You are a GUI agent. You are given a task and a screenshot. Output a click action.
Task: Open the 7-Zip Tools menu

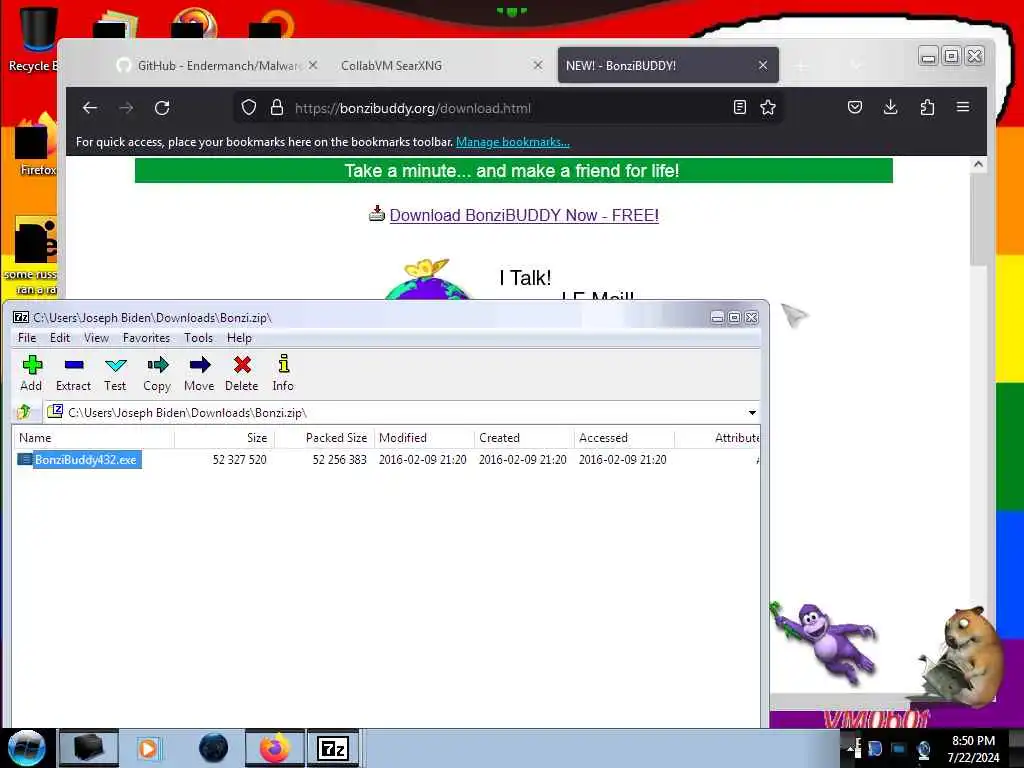pos(198,338)
